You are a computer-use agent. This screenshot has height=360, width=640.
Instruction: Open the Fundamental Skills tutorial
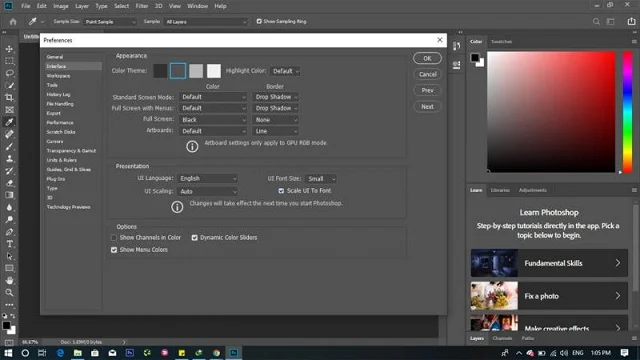pos(549,263)
